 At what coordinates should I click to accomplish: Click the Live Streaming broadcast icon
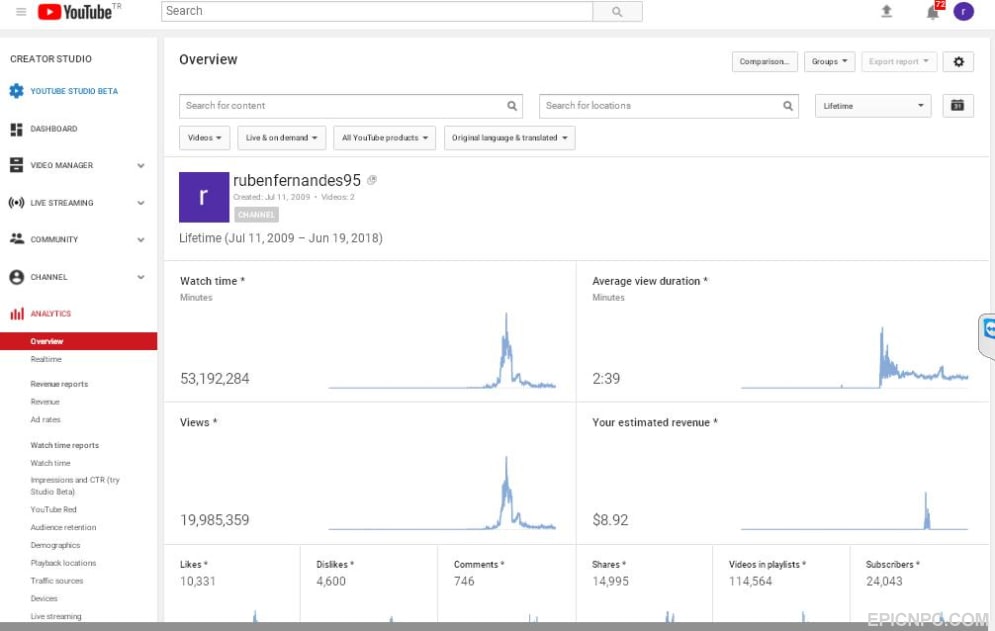[x=16, y=203]
